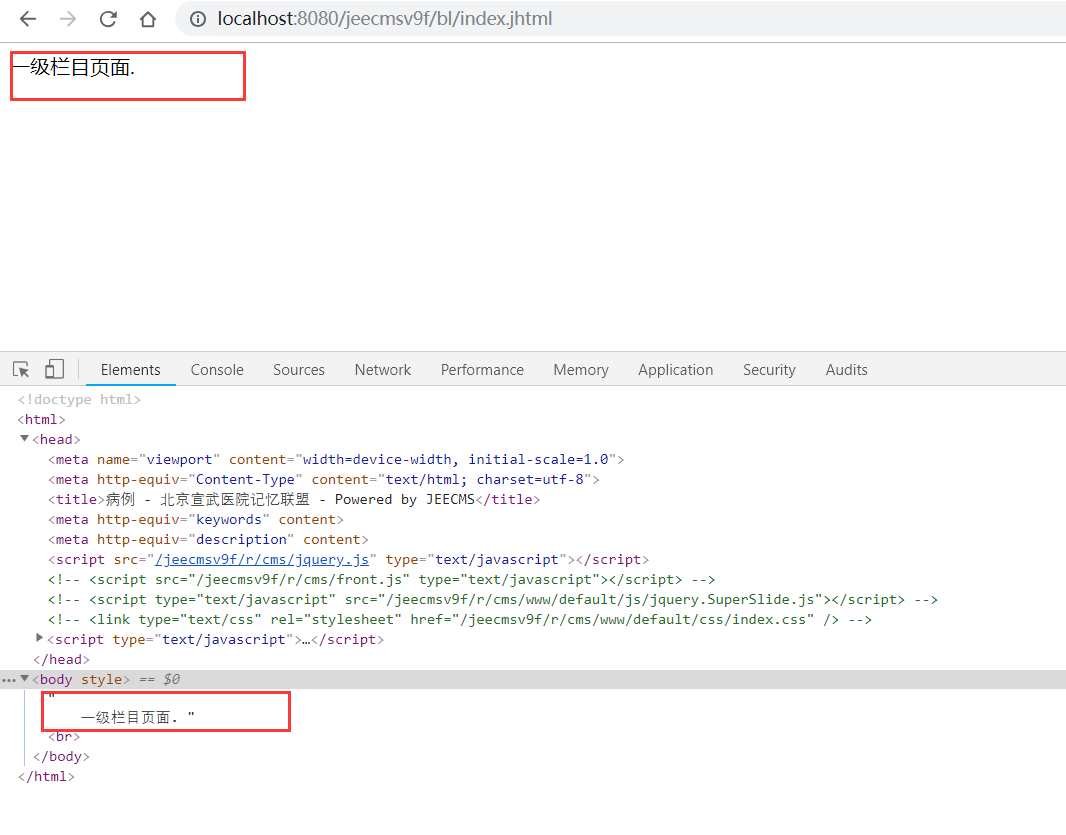Toggle the device toolbar emulation
The height and width of the screenshot is (835, 1066).
(54, 370)
